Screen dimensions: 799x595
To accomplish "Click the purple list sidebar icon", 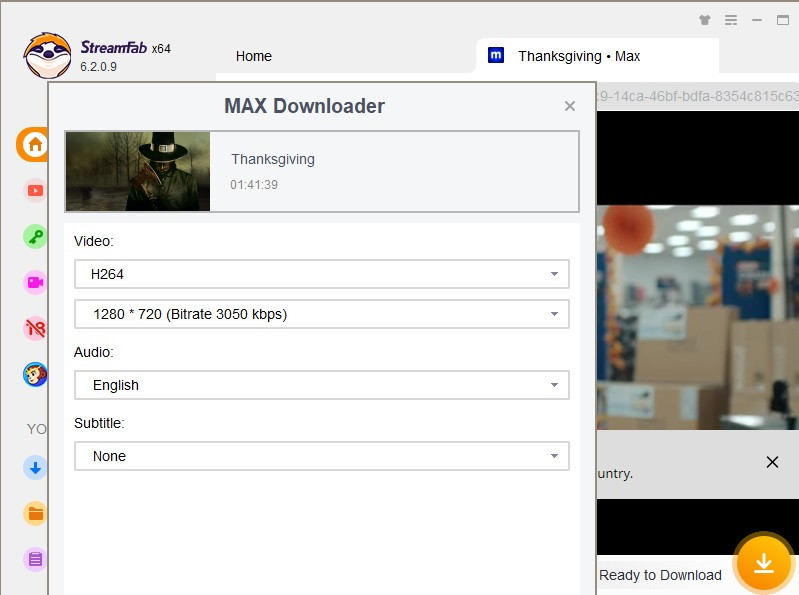I will [35, 559].
